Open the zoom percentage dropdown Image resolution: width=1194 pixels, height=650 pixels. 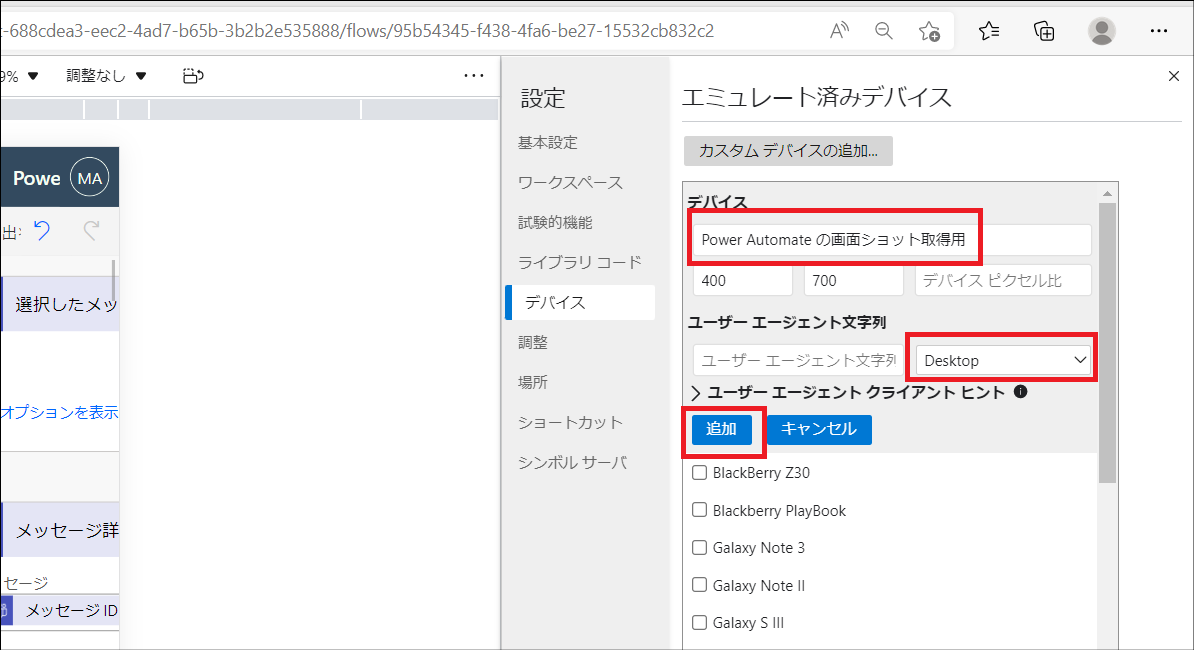pyautogui.click(x=19, y=76)
